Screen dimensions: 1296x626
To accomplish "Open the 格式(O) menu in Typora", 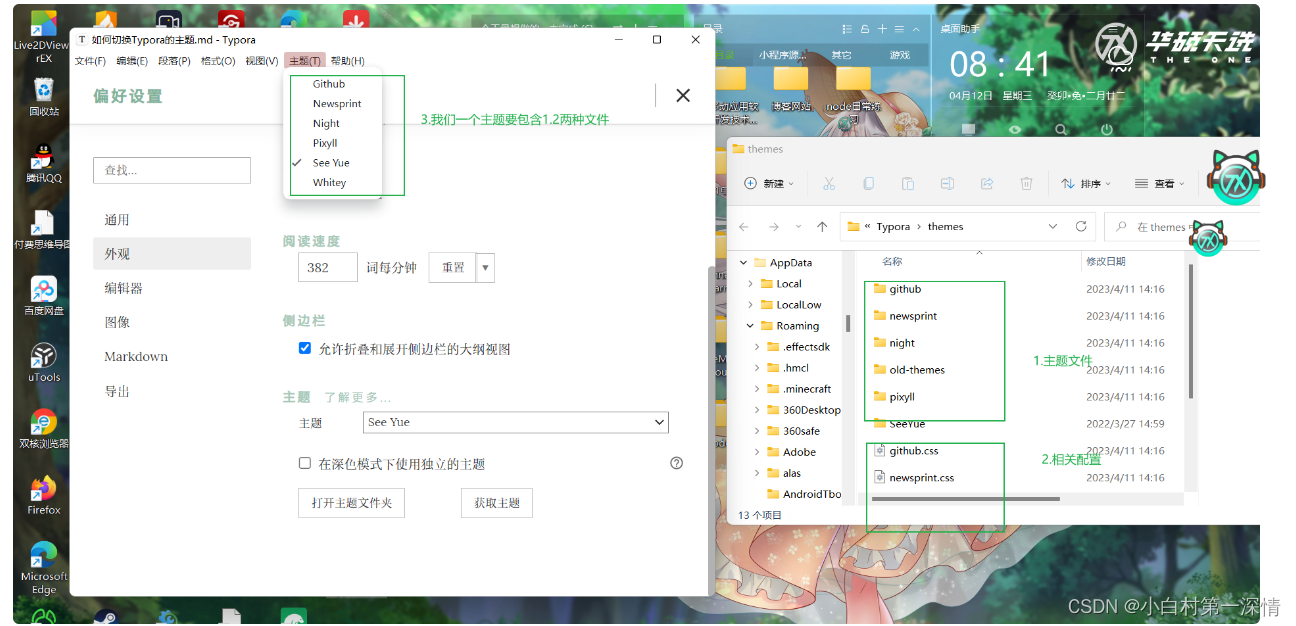I will point(218,61).
